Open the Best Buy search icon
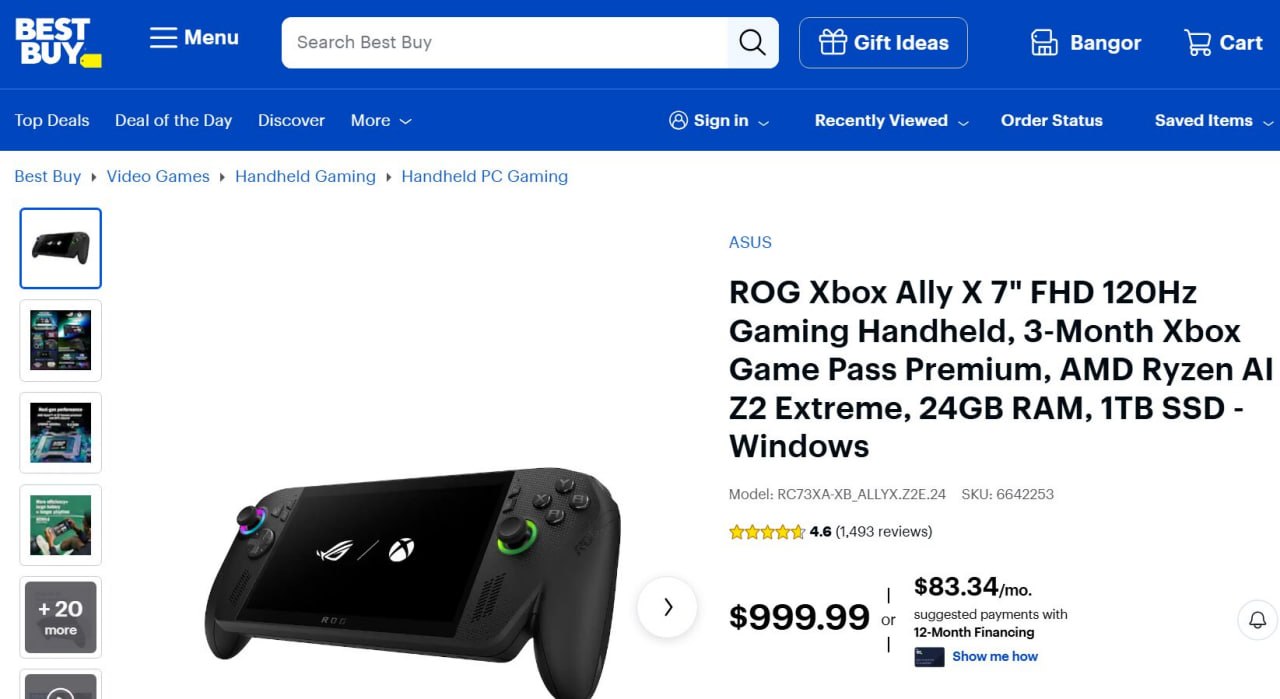 click(751, 42)
